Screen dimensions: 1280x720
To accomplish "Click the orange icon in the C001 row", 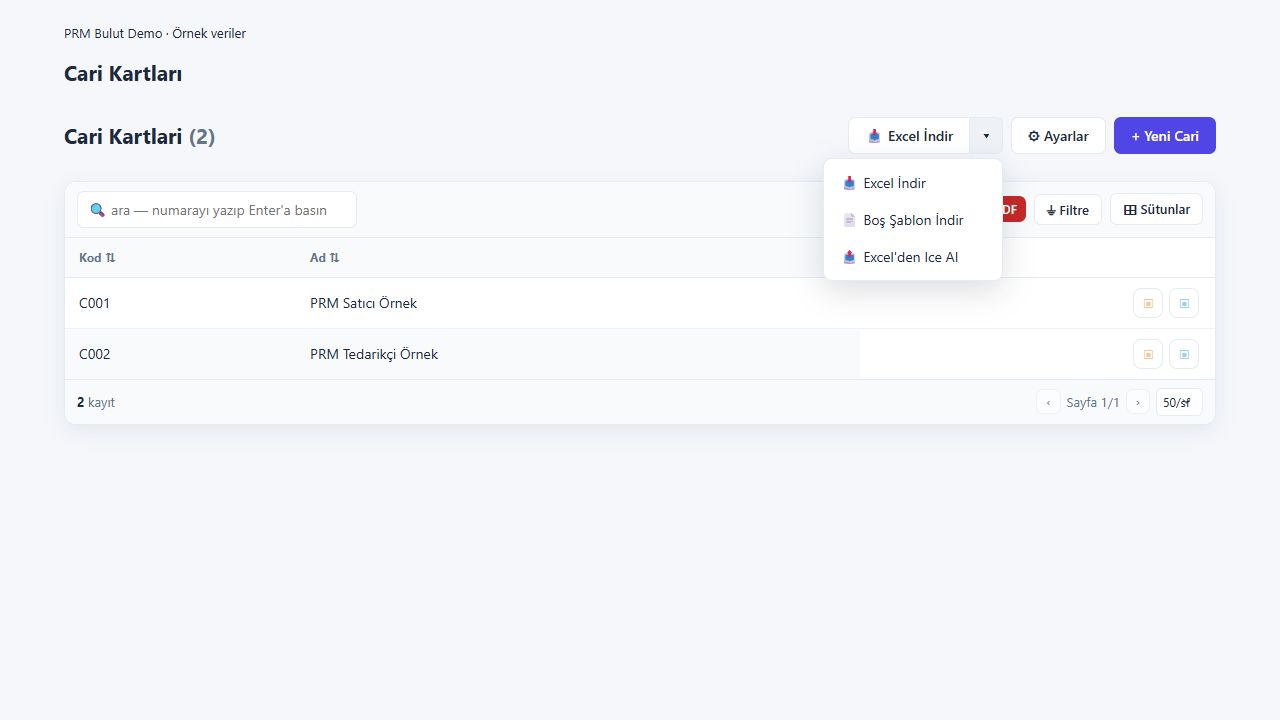I will (x=1148, y=303).
